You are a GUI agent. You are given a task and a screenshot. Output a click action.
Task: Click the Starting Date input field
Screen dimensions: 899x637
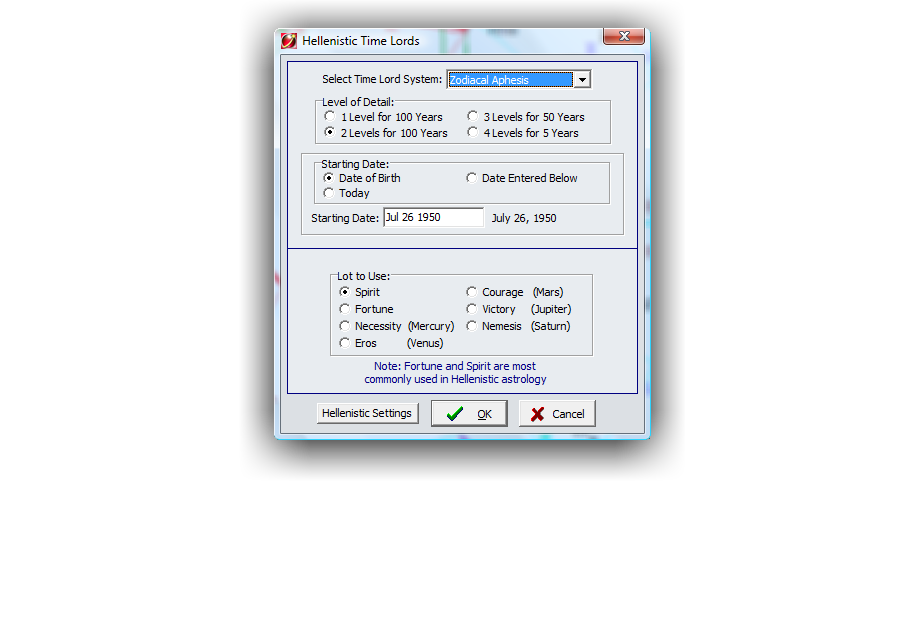[x=433, y=217]
